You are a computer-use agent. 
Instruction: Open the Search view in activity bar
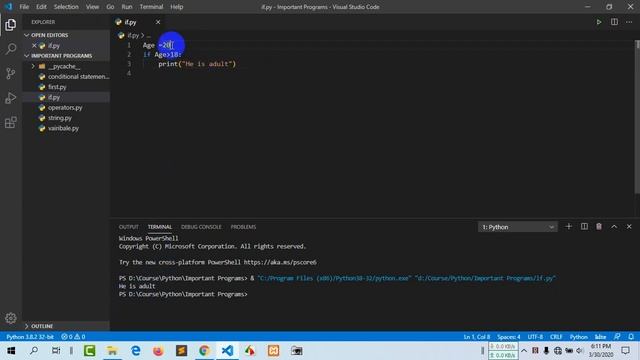pos(11,49)
